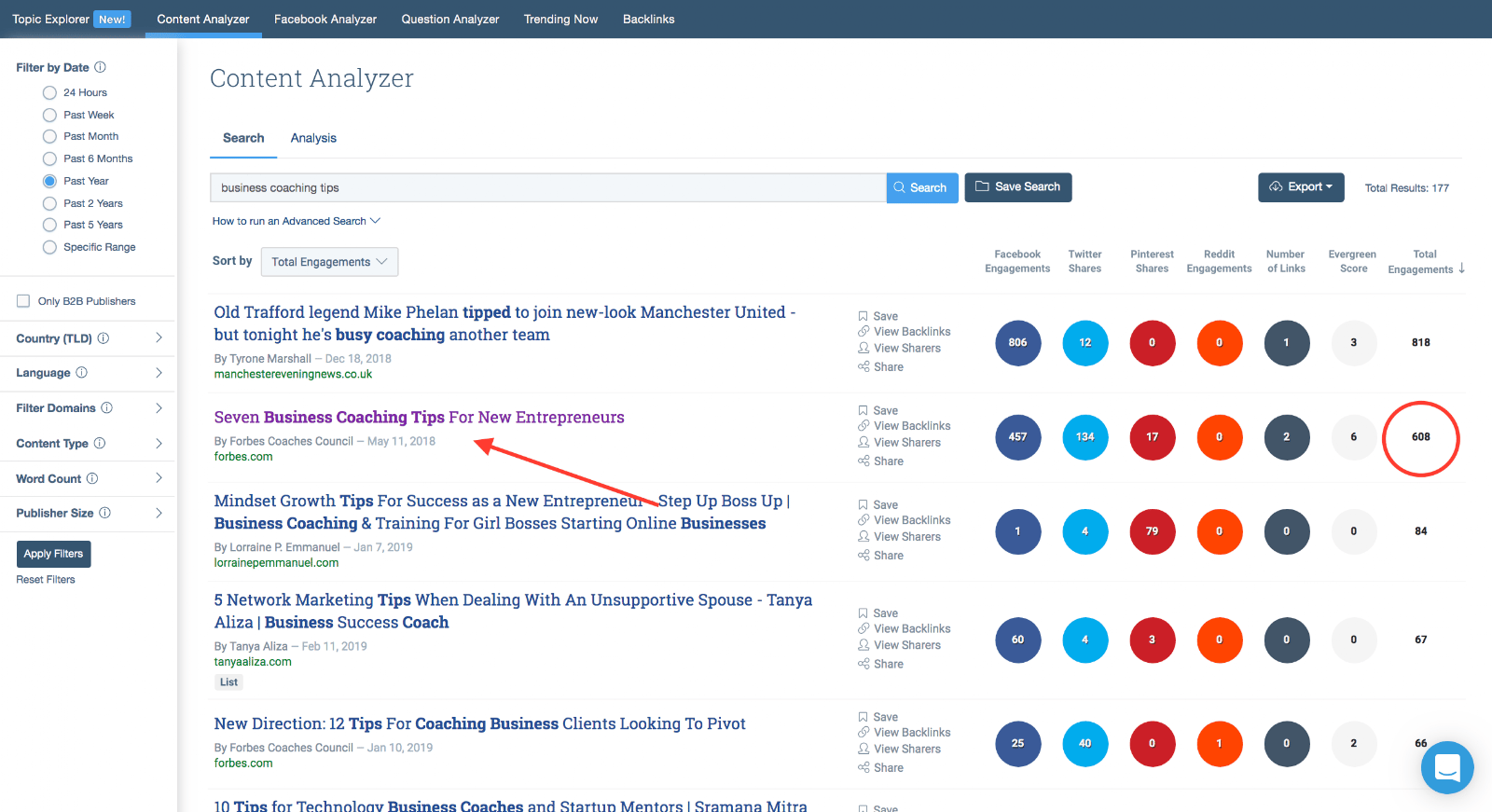Open the Trending Now tab
This screenshot has height=812, width=1492.
pos(560,19)
